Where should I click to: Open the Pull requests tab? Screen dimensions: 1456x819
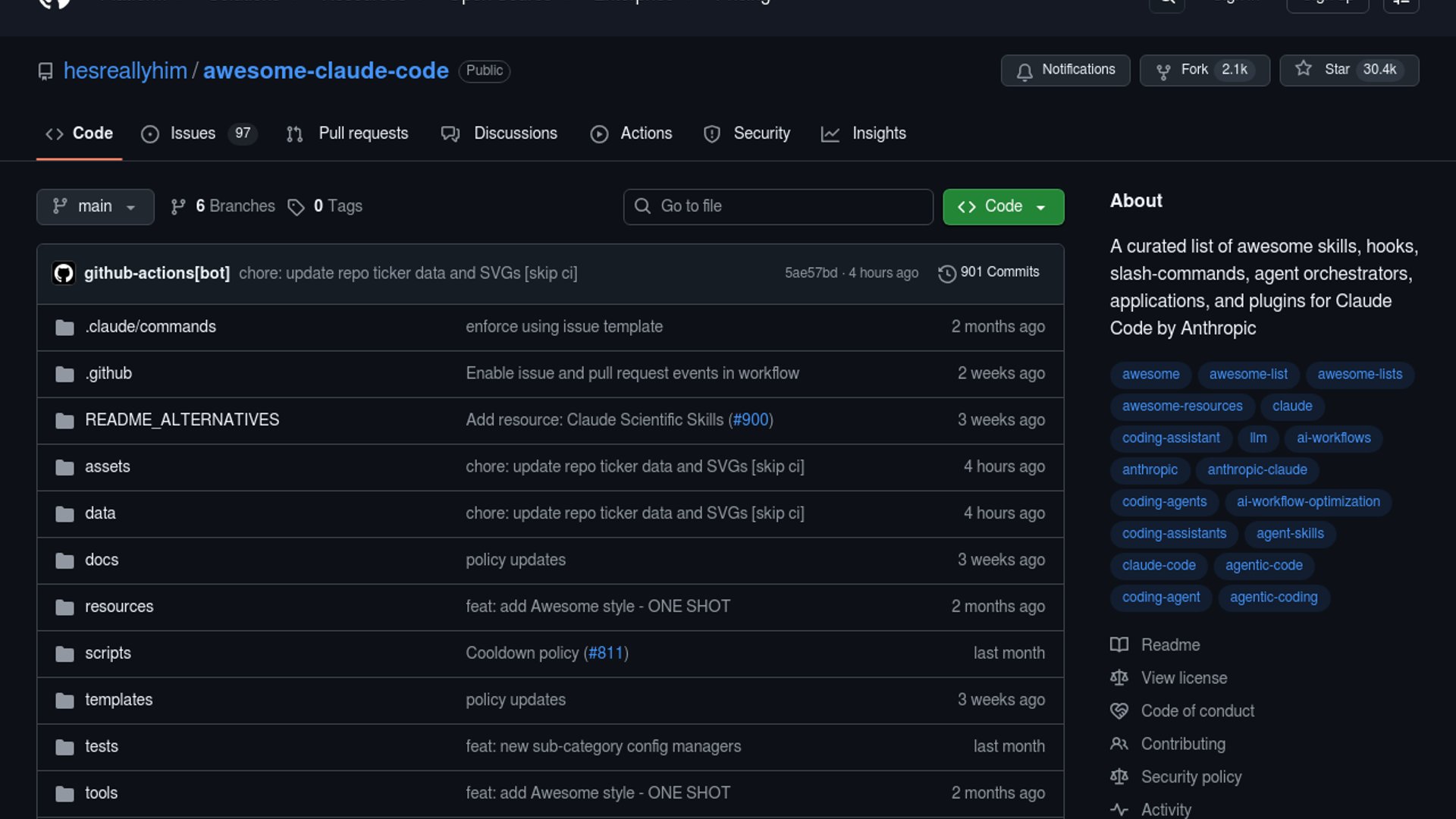362,133
